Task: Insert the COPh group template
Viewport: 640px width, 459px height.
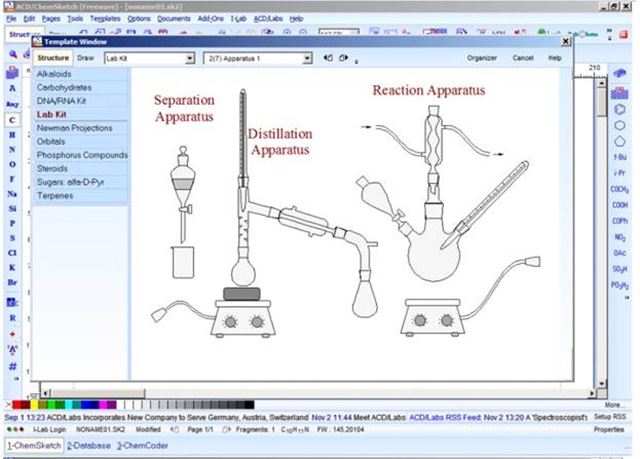Action: (x=620, y=221)
